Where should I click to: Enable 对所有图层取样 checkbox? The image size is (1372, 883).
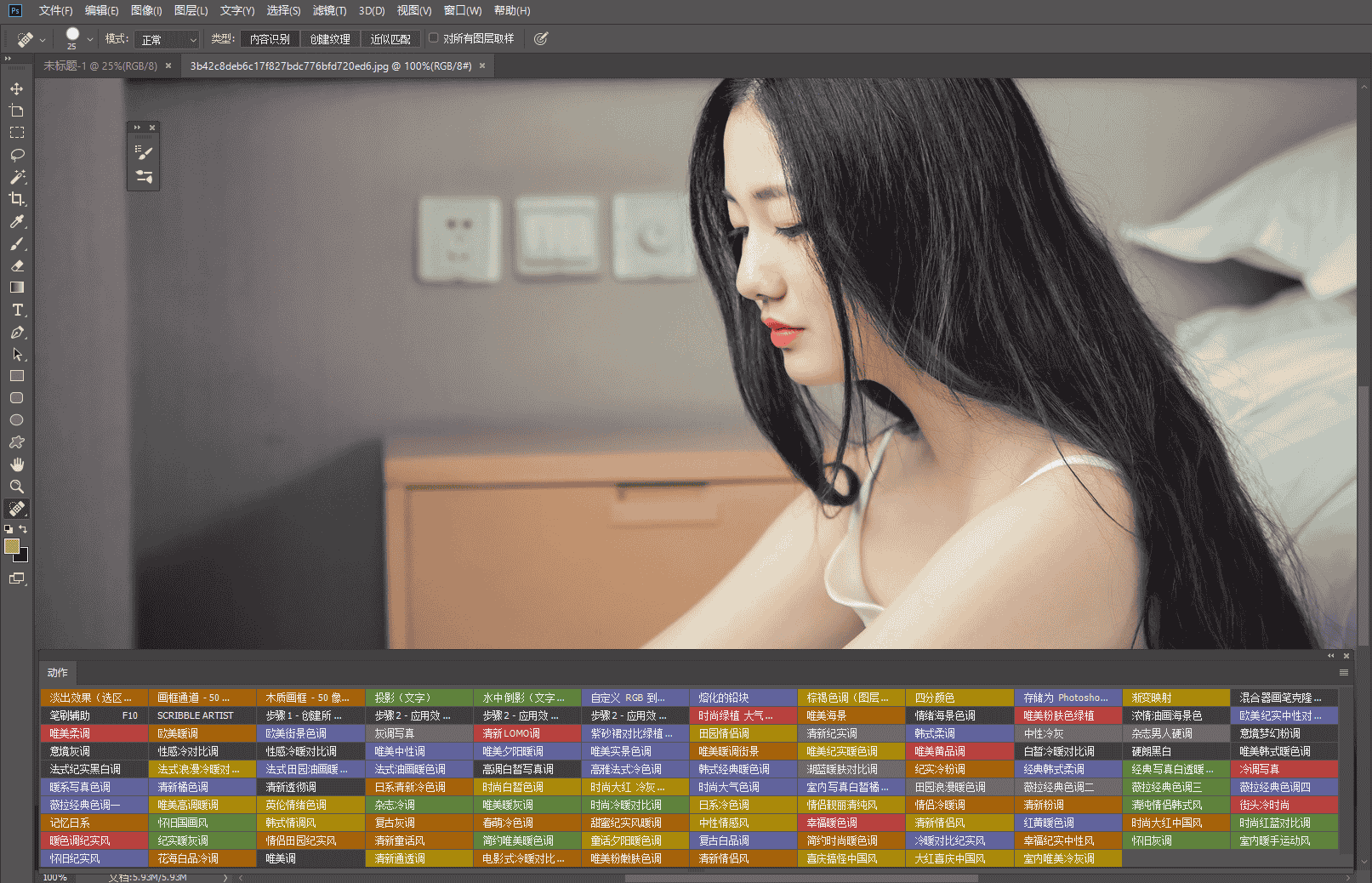(x=433, y=38)
